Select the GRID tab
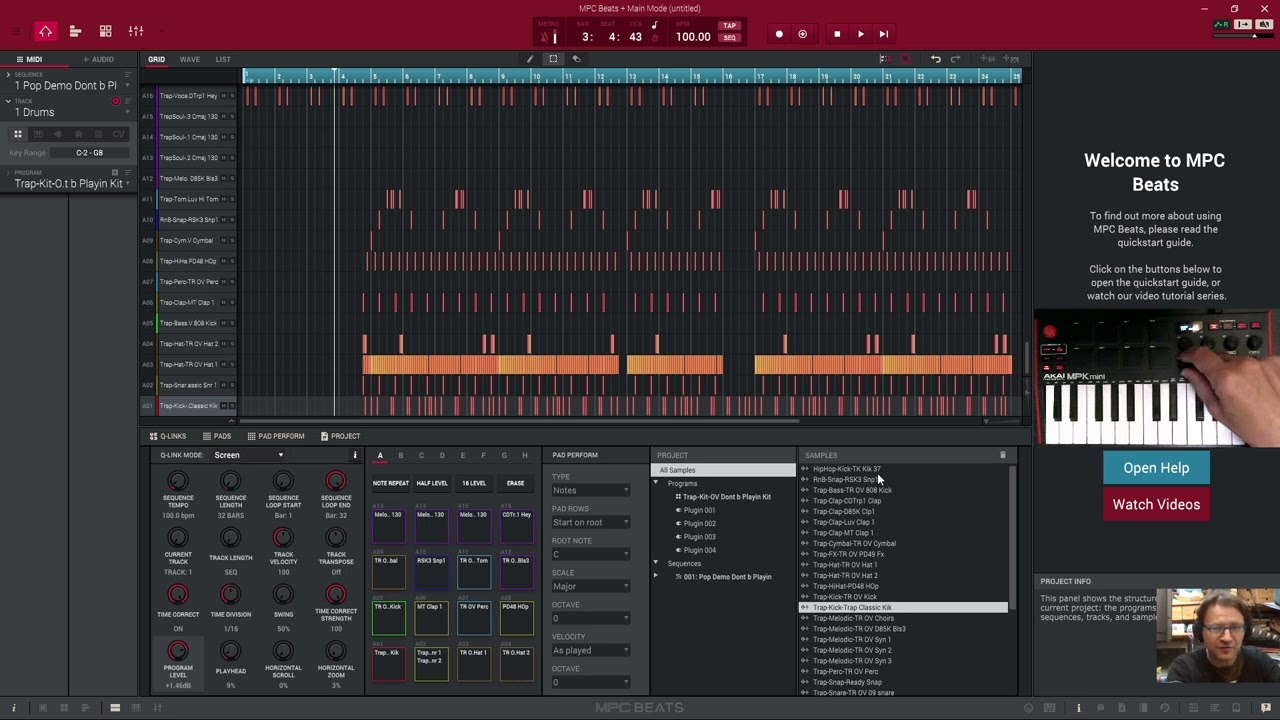Viewport: 1280px width, 720px height. click(156, 59)
